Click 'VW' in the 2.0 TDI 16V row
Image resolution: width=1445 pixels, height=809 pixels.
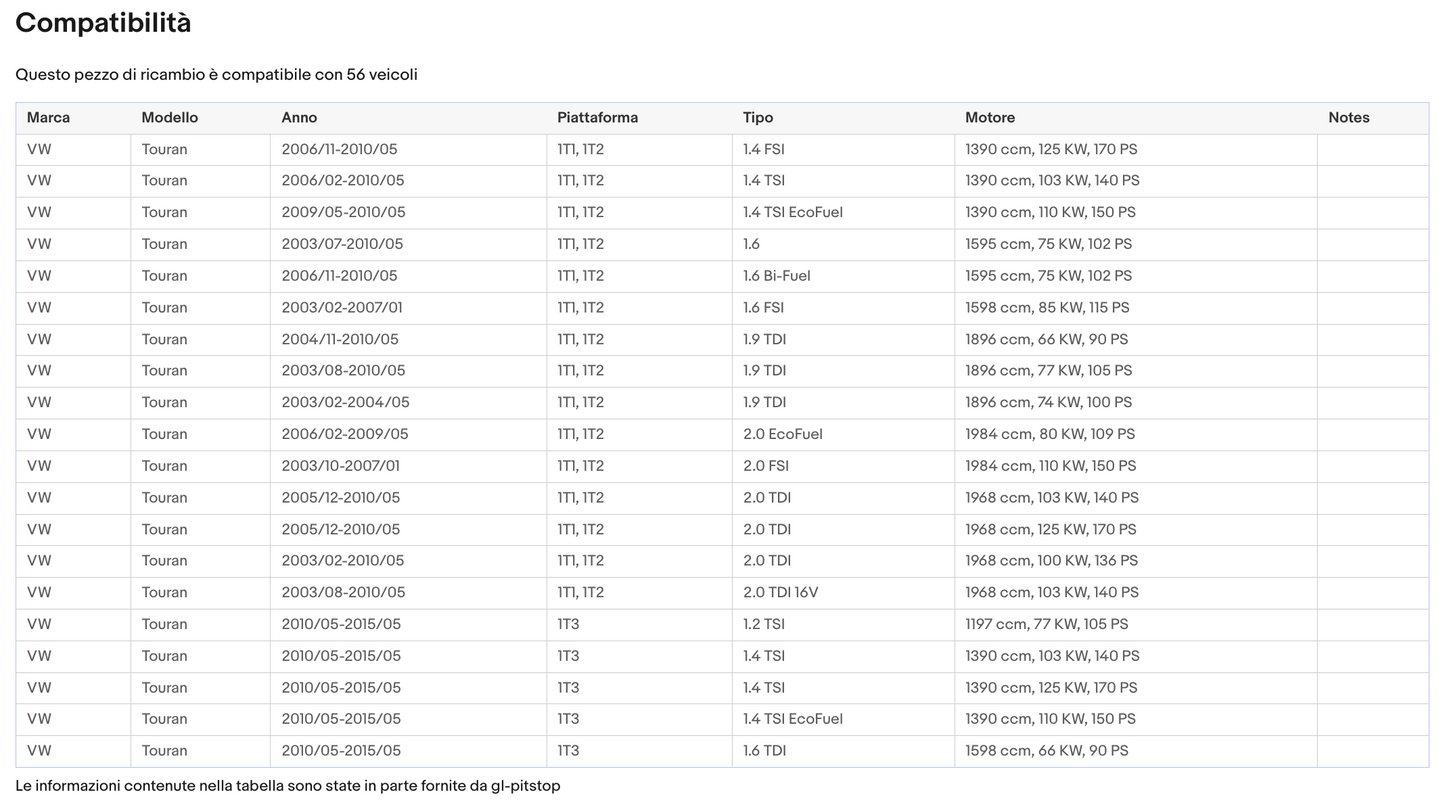point(39,593)
